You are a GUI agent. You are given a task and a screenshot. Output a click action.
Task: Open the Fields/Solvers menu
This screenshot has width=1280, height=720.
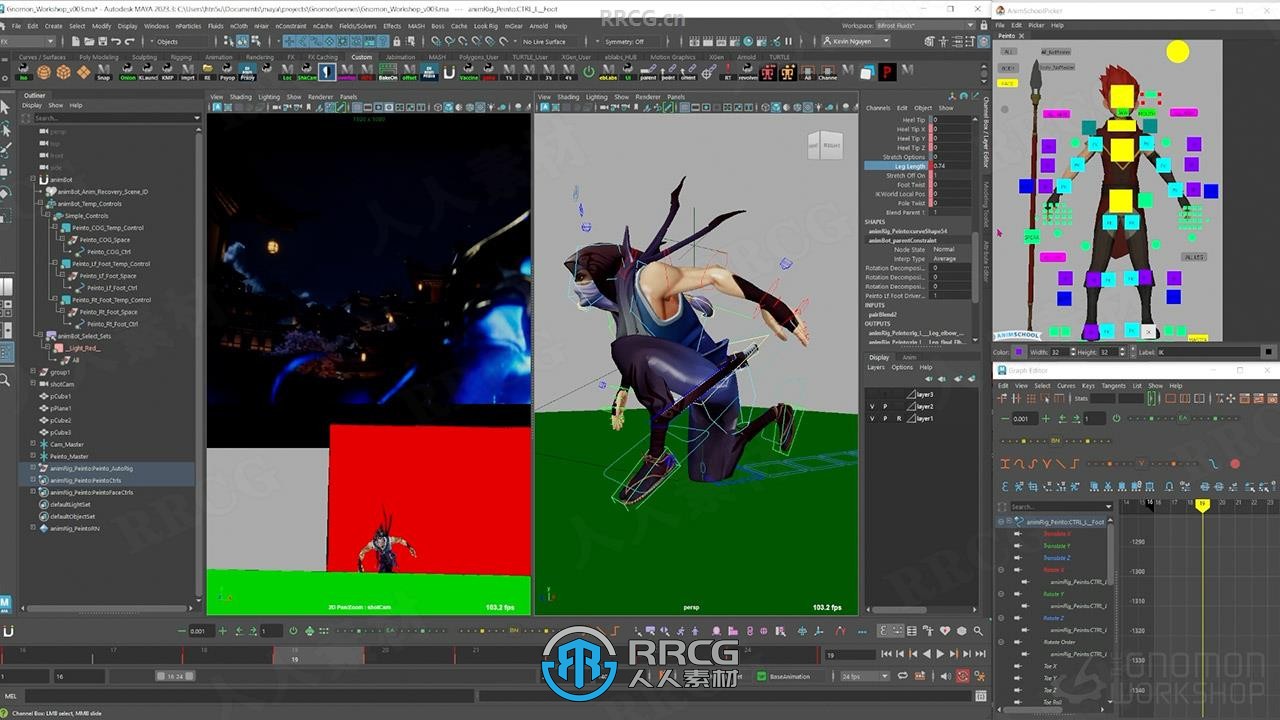[358, 26]
